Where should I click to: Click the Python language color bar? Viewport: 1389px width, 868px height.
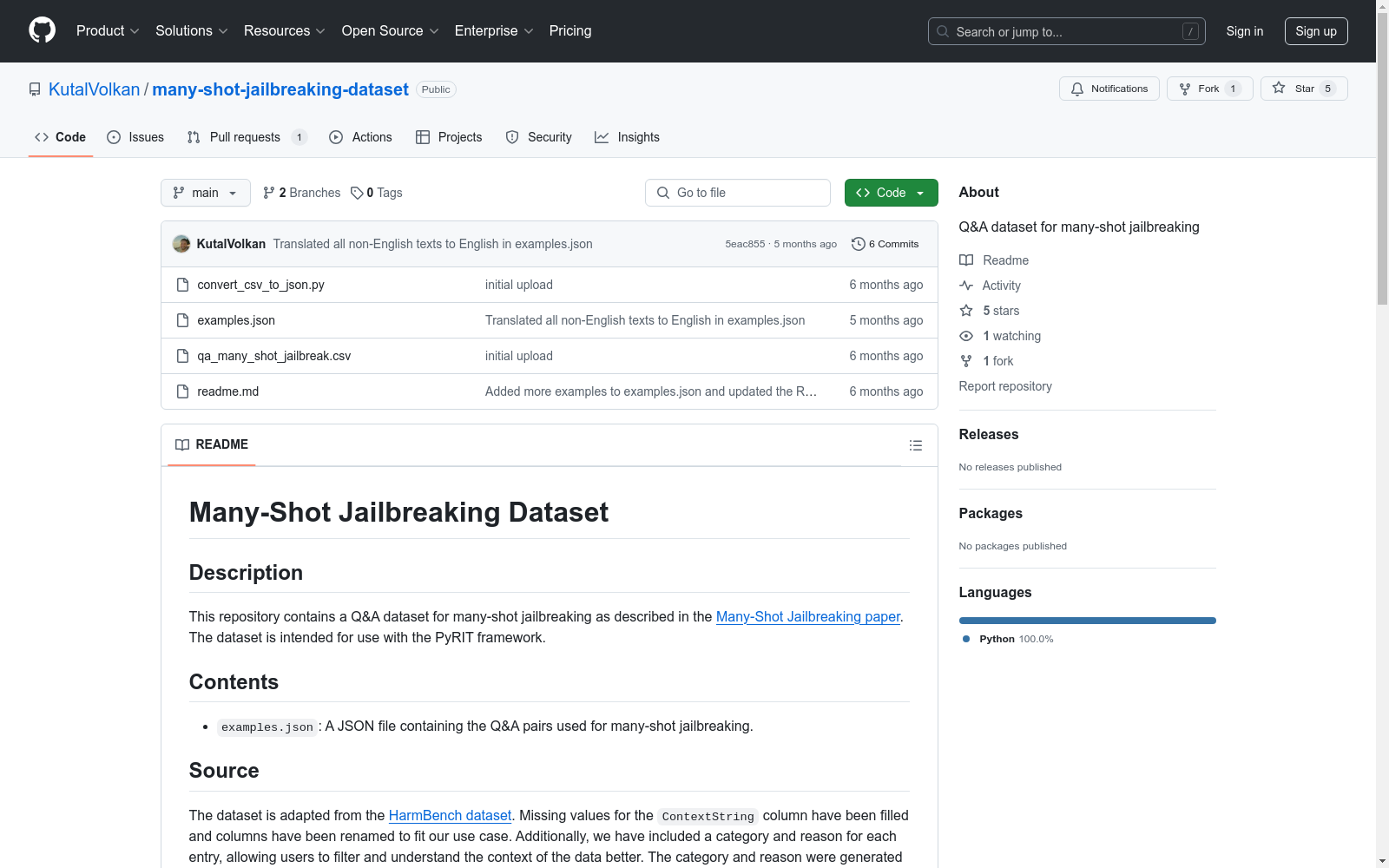[x=1087, y=620]
